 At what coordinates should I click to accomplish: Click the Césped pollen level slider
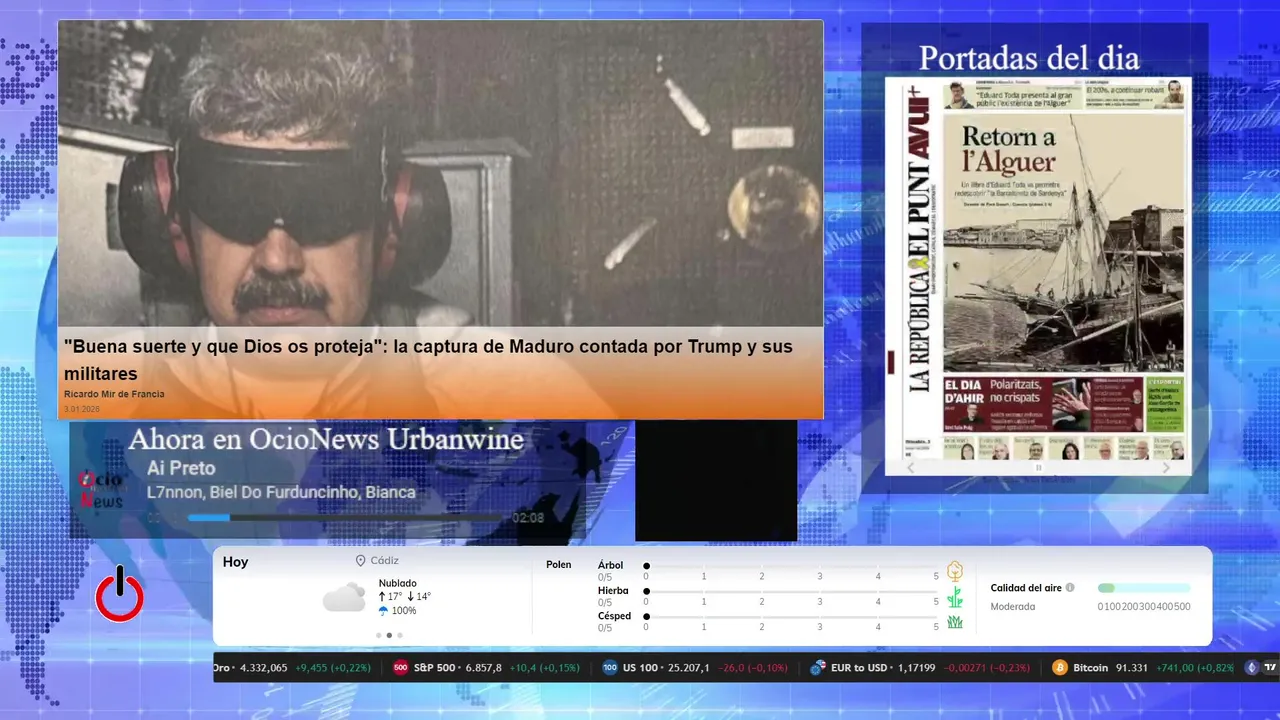click(x=791, y=617)
